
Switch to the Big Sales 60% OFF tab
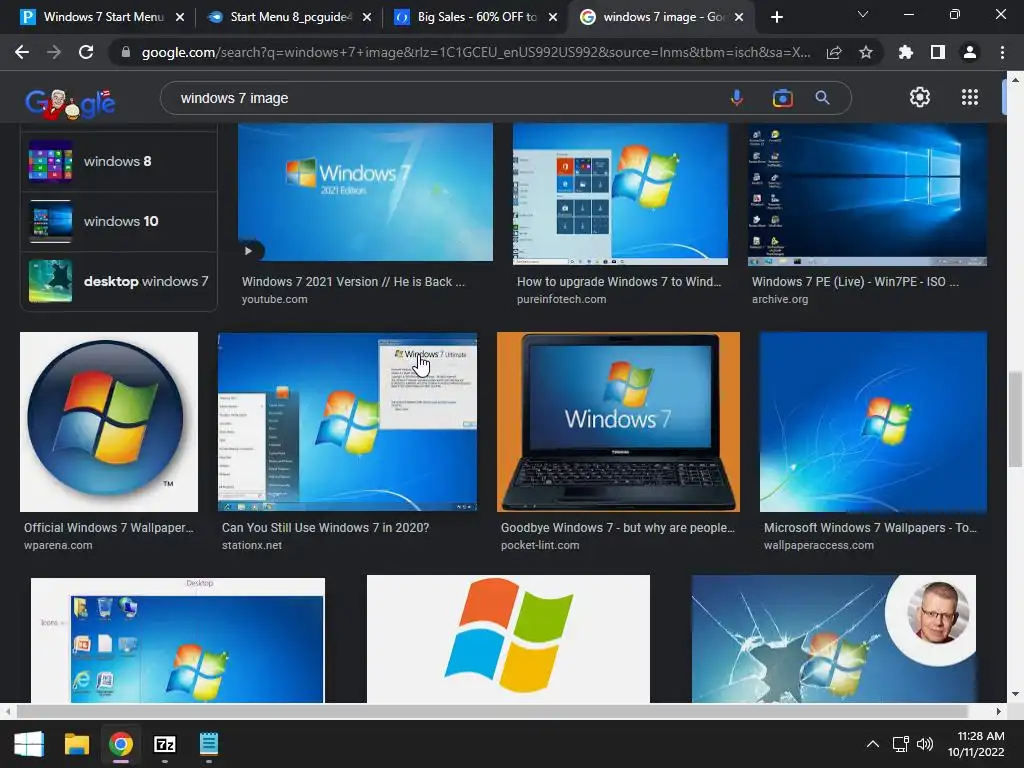coord(477,17)
